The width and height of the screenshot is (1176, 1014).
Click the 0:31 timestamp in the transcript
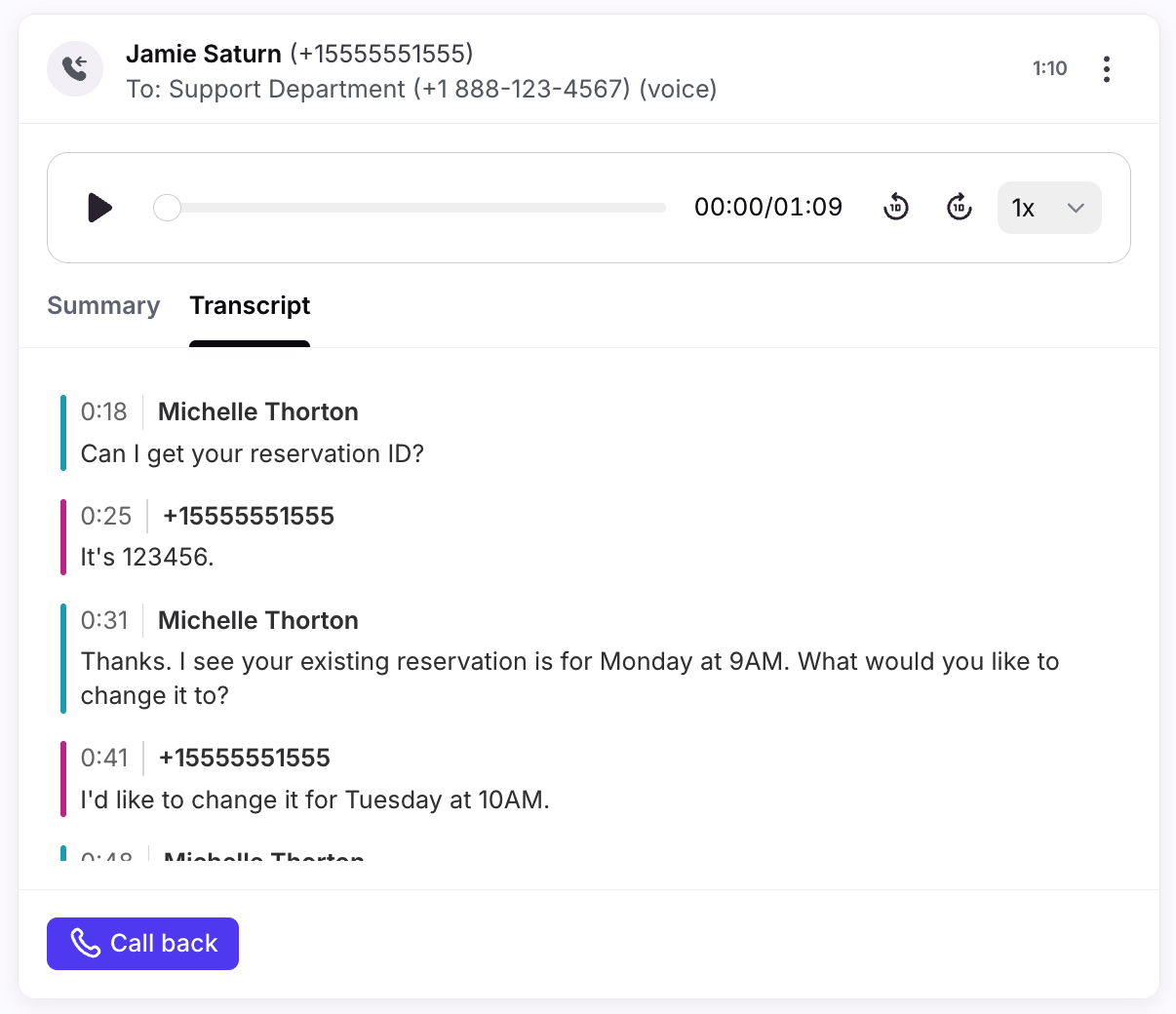click(x=104, y=621)
